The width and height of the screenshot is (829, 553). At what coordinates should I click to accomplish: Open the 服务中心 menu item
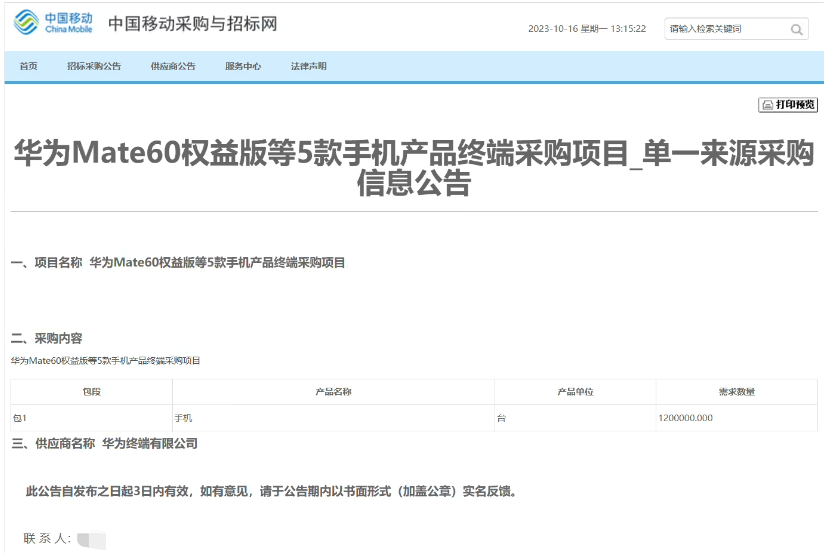pos(243,66)
